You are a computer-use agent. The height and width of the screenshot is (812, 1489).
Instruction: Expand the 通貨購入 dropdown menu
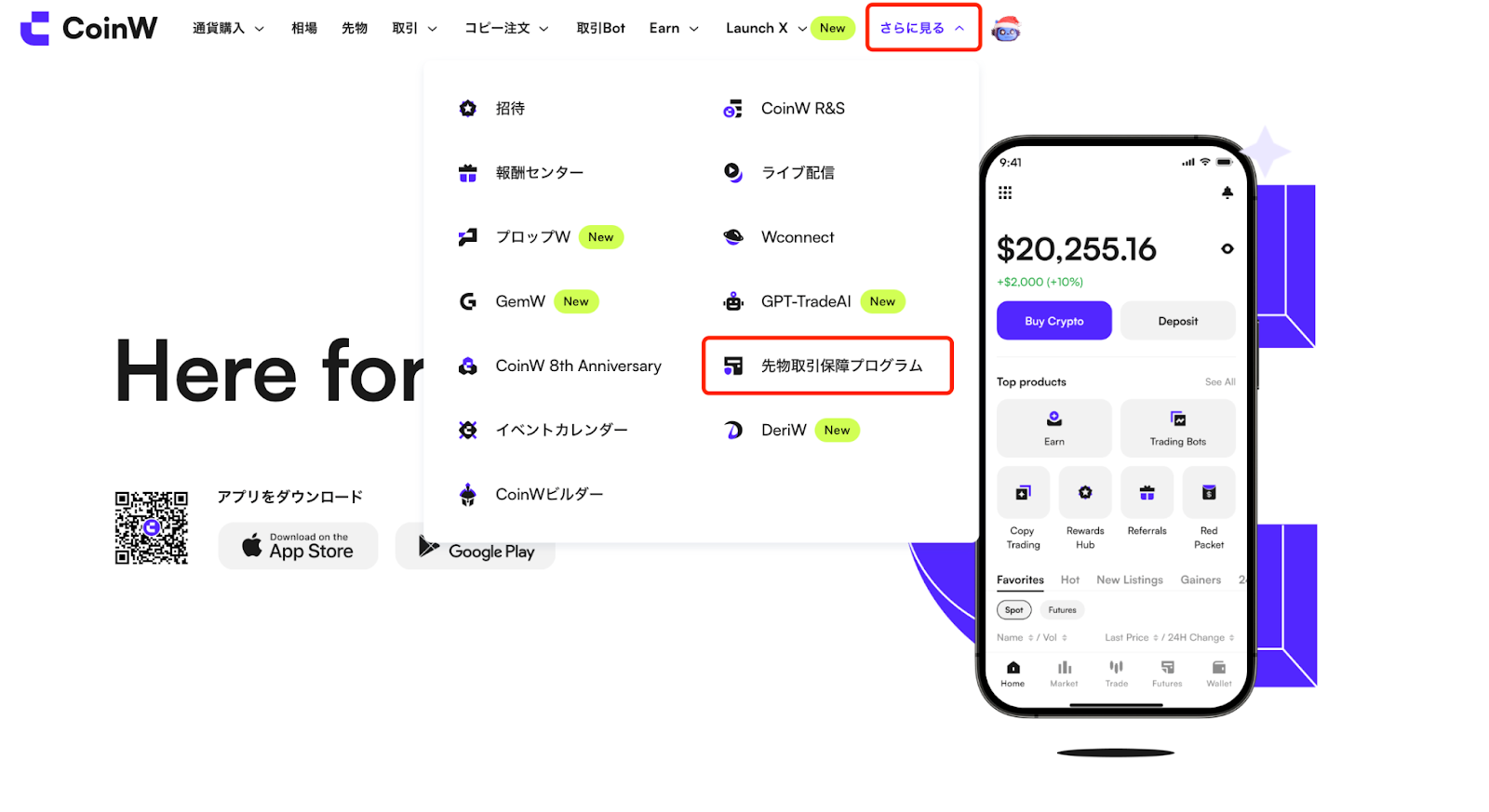point(228,29)
